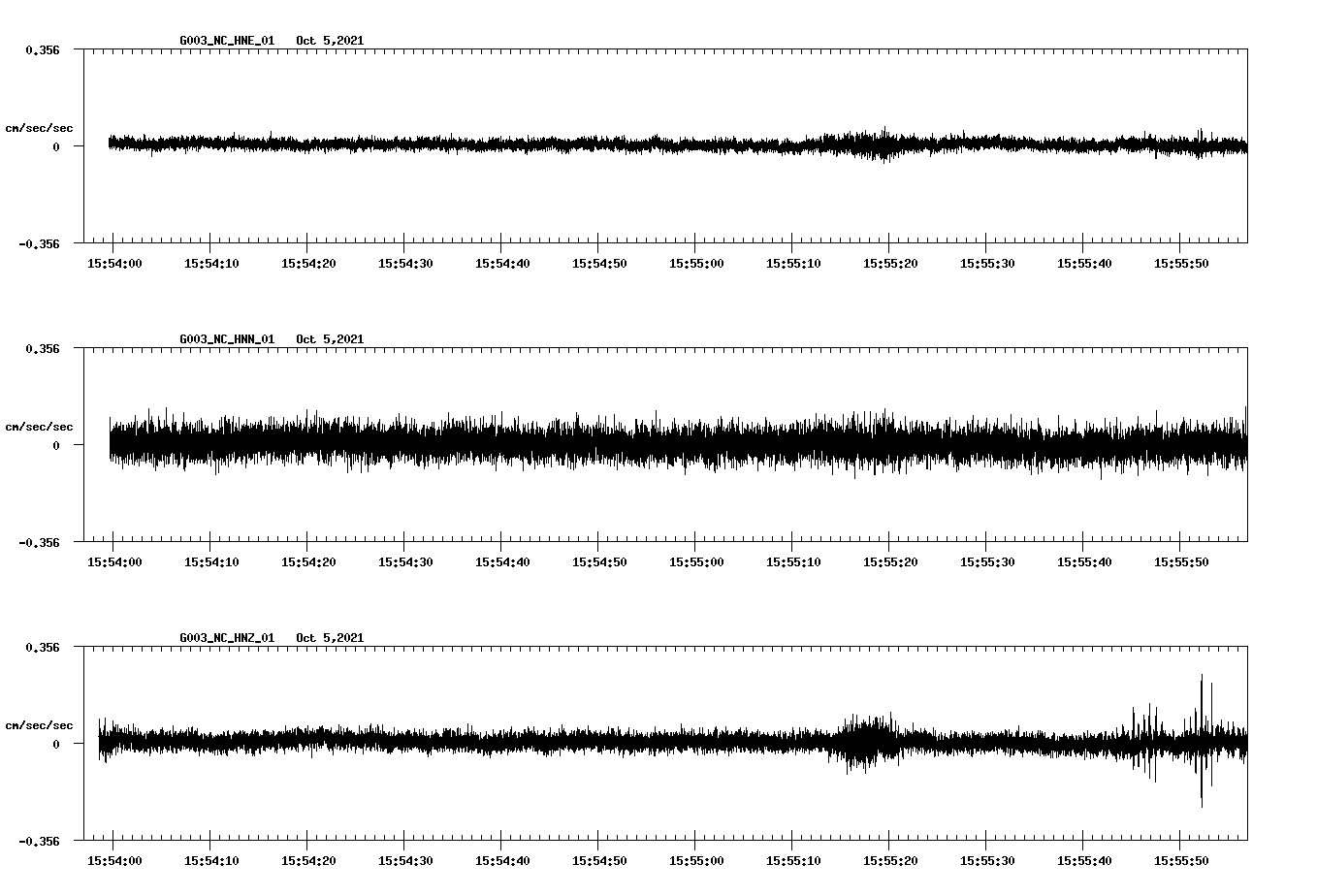Image resolution: width=1317 pixels, height=896 pixels.
Task: Click the zero label on HNN axis
Action: click(x=56, y=445)
